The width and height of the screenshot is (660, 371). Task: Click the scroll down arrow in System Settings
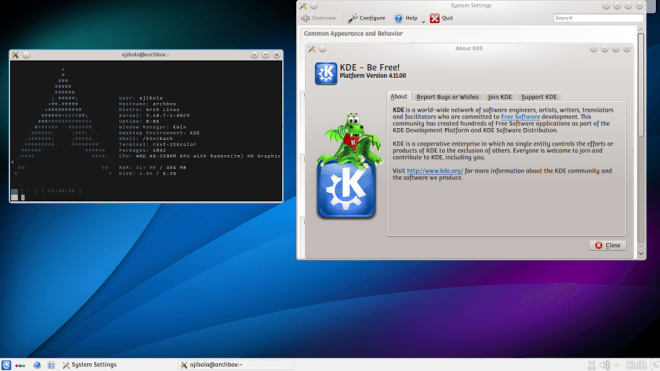641,253
